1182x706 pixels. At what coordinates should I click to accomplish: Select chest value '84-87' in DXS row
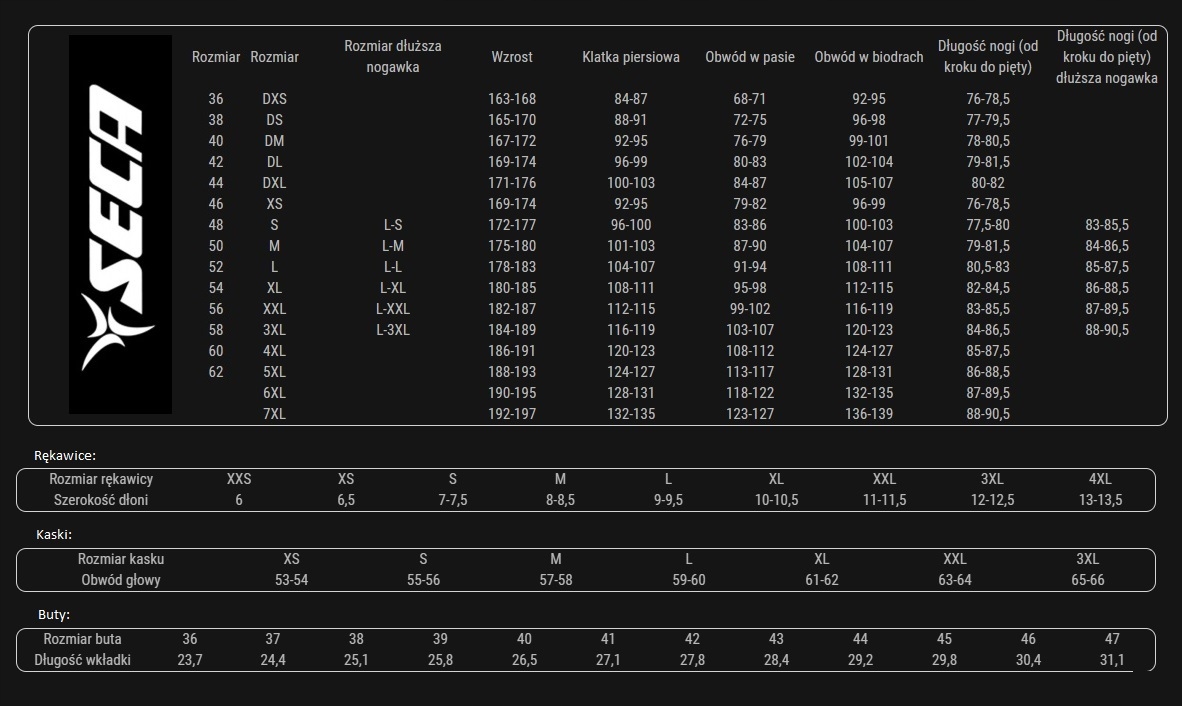(631, 99)
